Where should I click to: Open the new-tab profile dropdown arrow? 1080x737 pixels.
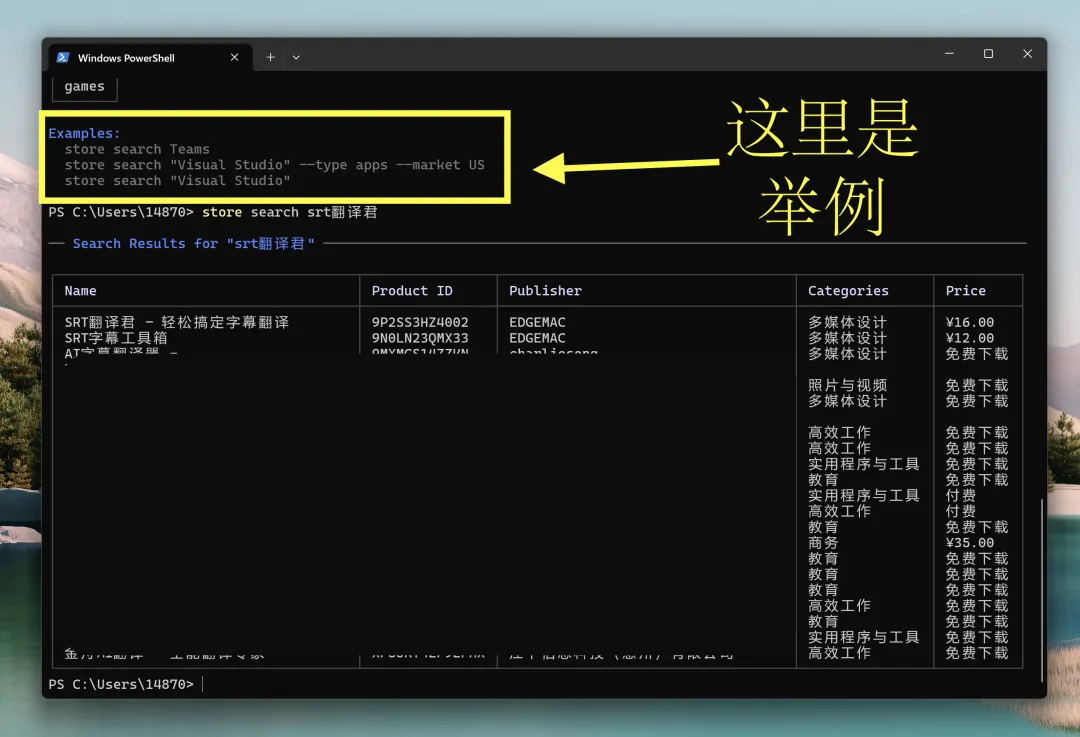point(296,57)
